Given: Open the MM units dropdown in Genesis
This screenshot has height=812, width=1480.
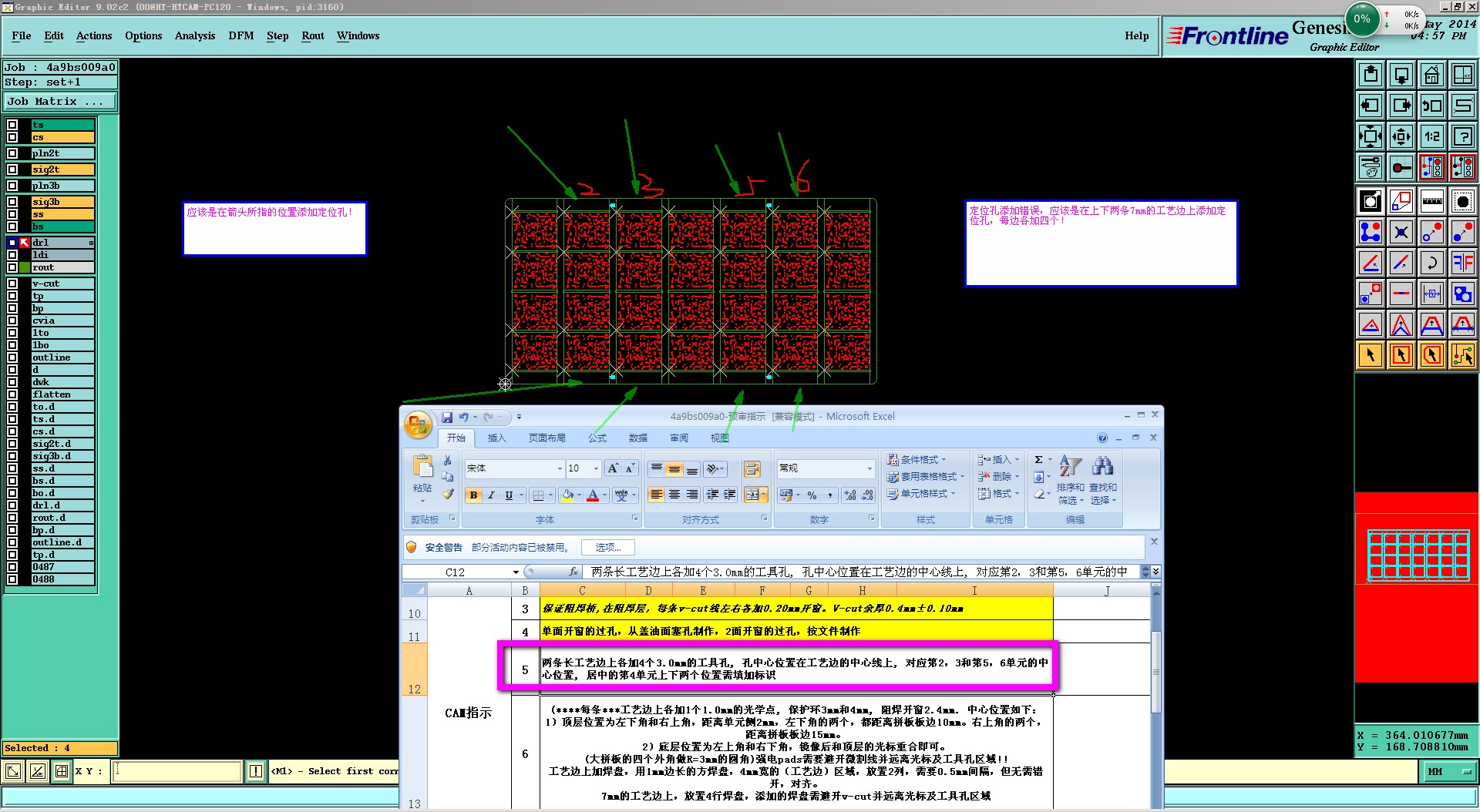Looking at the screenshot, I should 1448,771.
